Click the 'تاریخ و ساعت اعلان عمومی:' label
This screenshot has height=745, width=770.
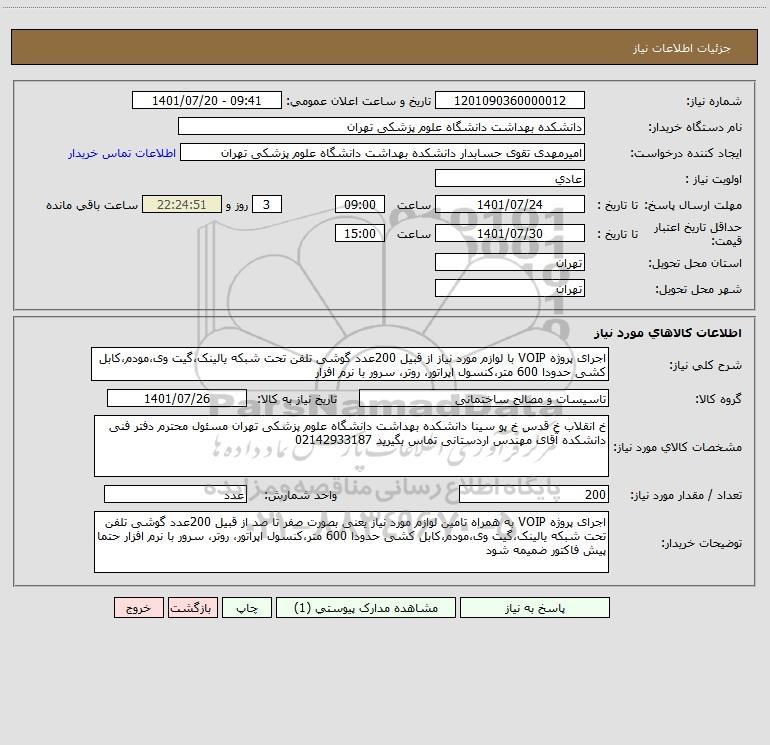(358, 101)
